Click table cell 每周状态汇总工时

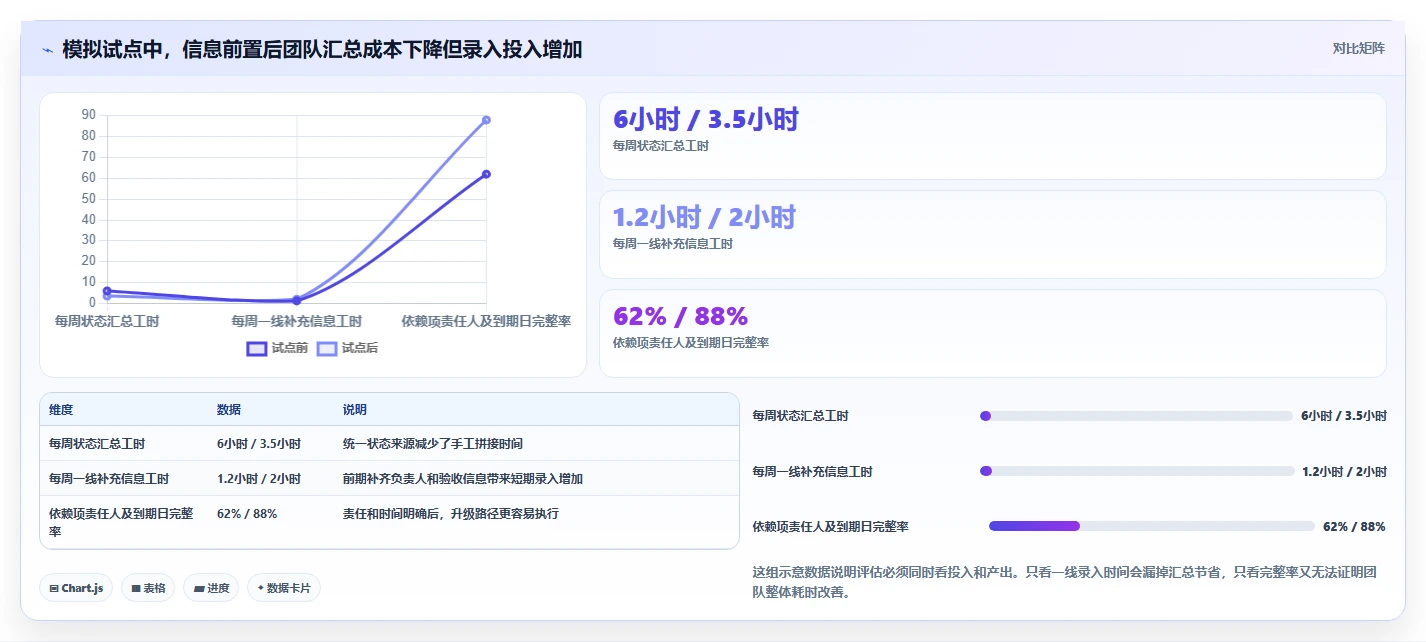[97, 443]
